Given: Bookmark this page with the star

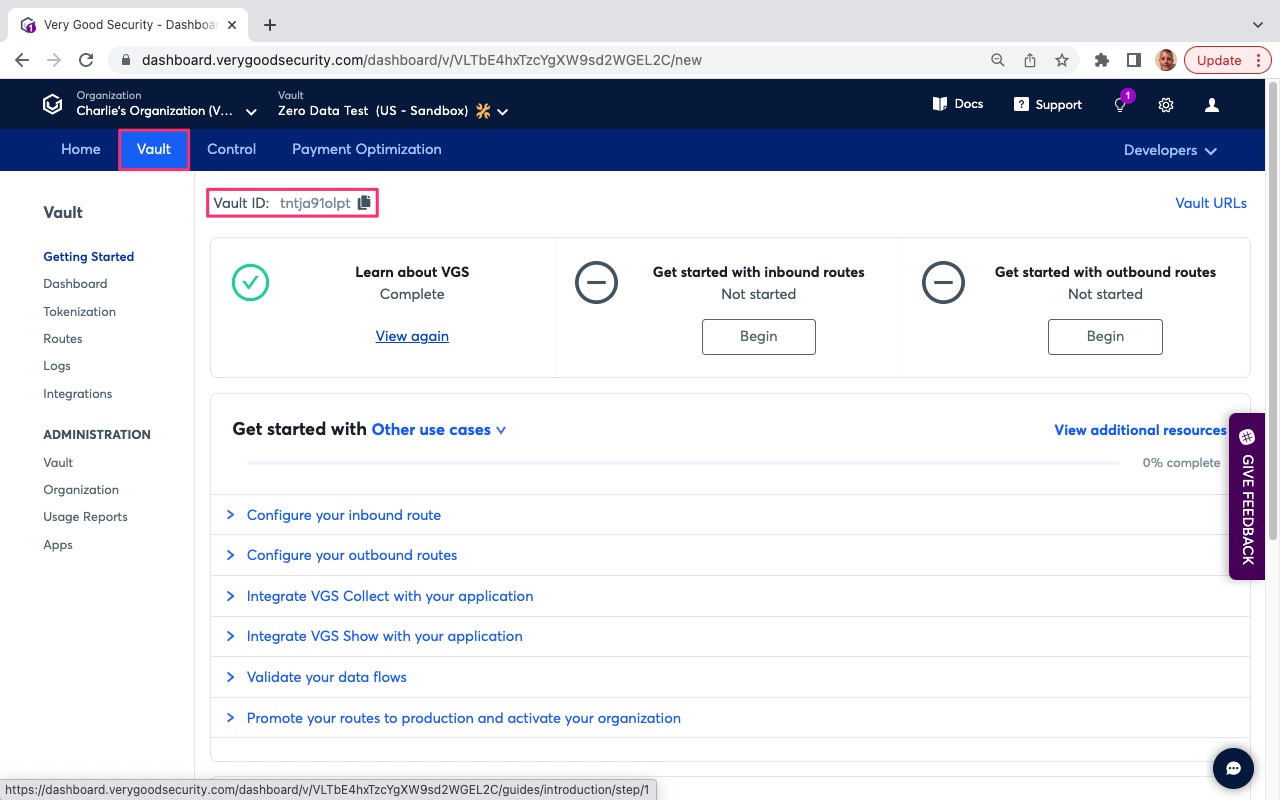Looking at the screenshot, I should pyautogui.click(x=1062, y=60).
